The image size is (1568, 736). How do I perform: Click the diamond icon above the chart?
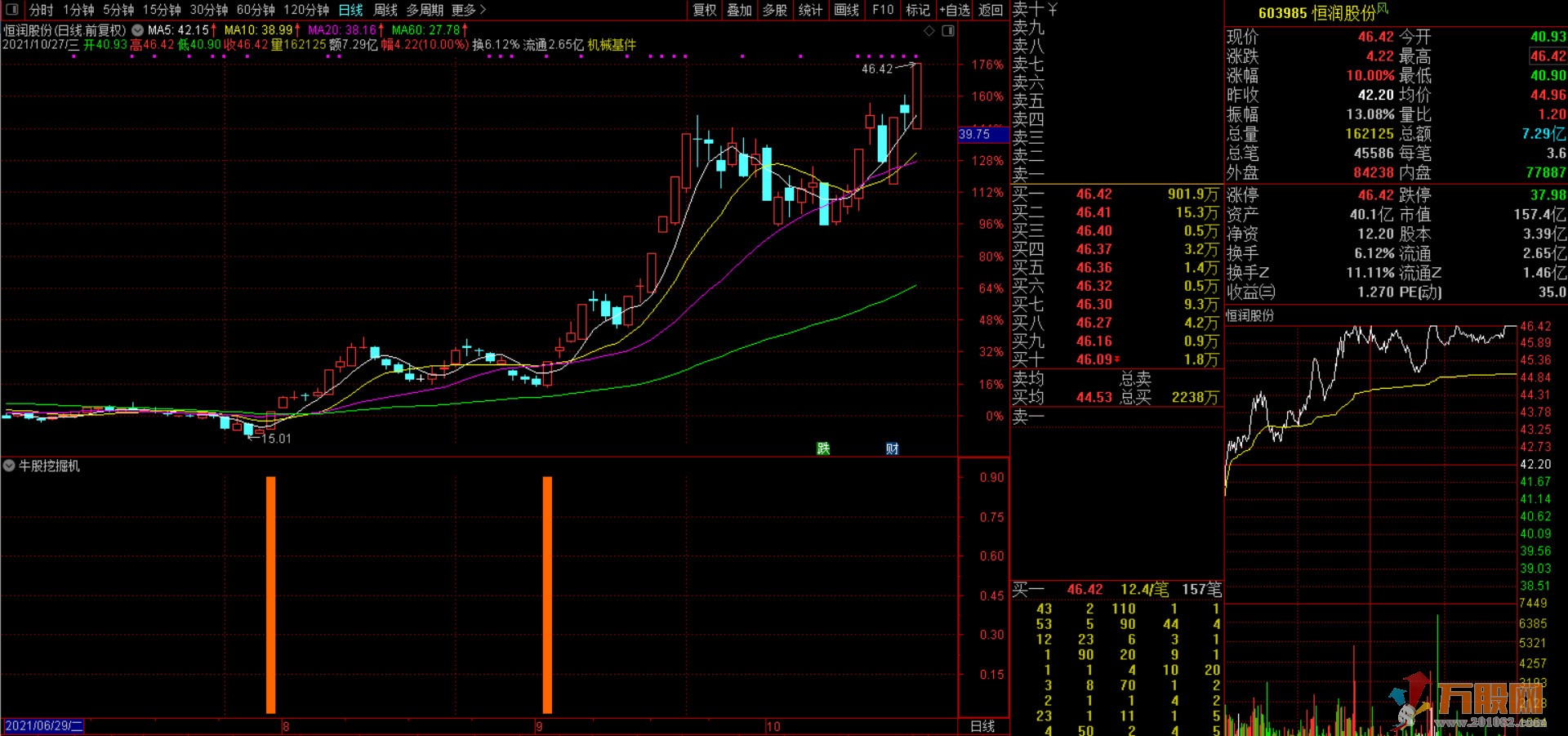pyautogui.click(x=929, y=31)
